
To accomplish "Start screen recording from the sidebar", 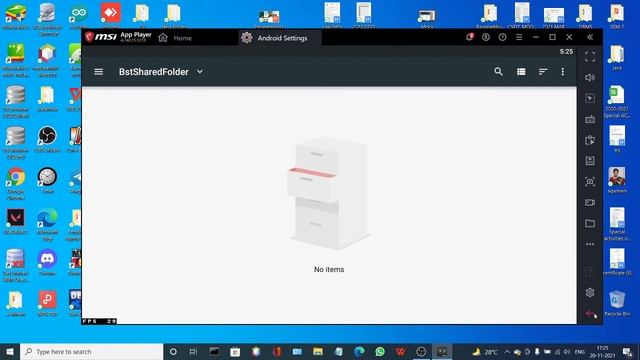I will point(590,202).
